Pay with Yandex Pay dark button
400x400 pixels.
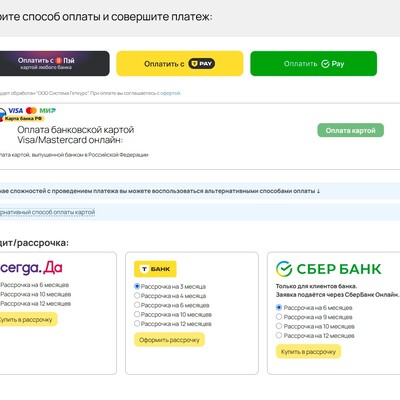tap(54, 64)
